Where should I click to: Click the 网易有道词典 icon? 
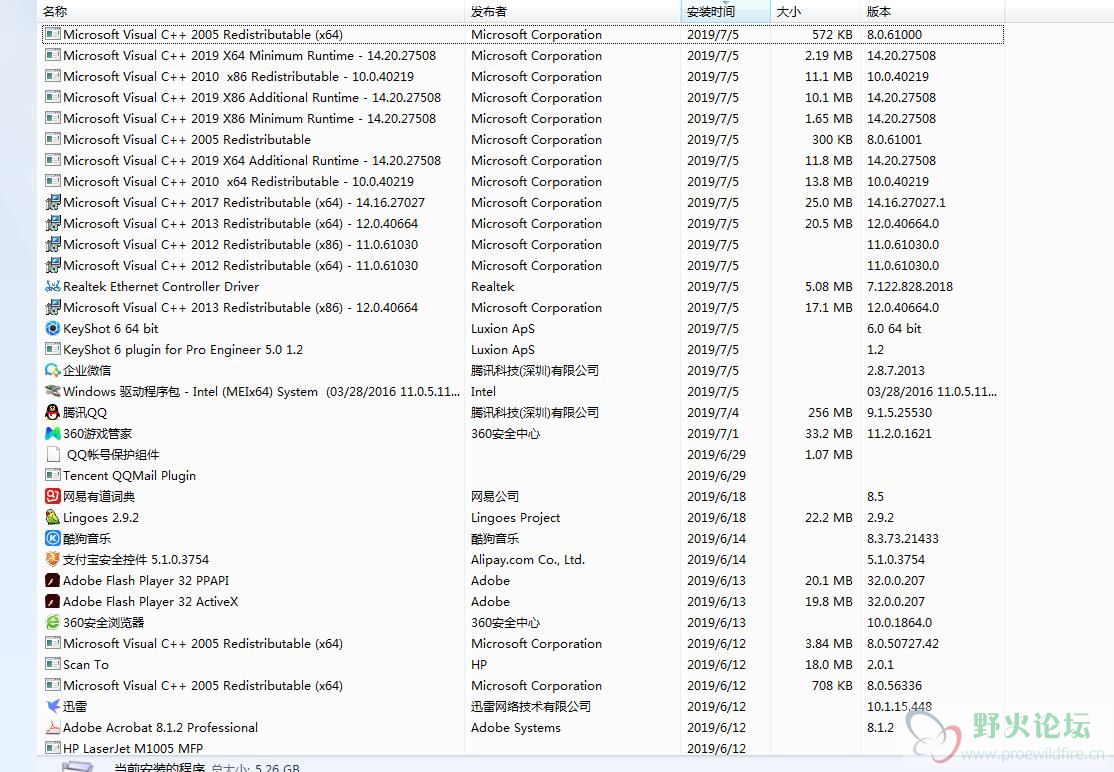(x=53, y=496)
